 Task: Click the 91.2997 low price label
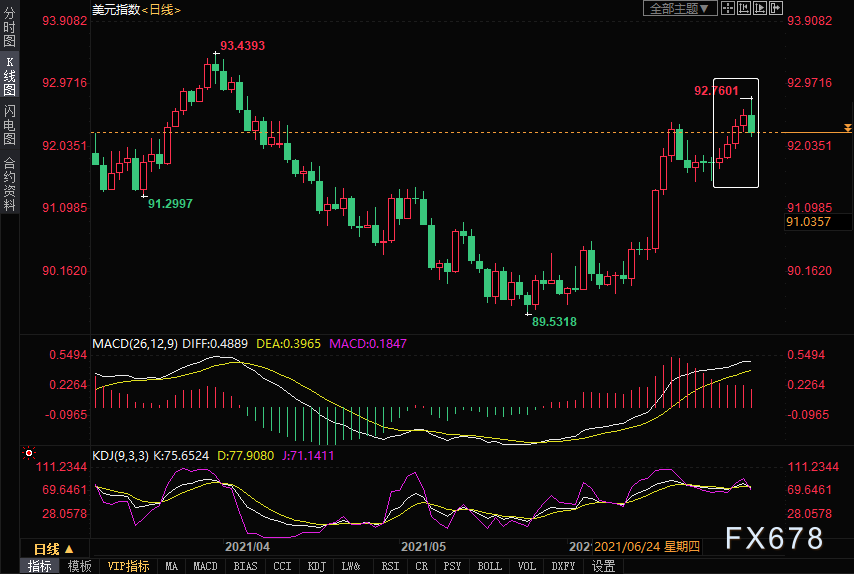pyautogui.click(x=170, y=204)
